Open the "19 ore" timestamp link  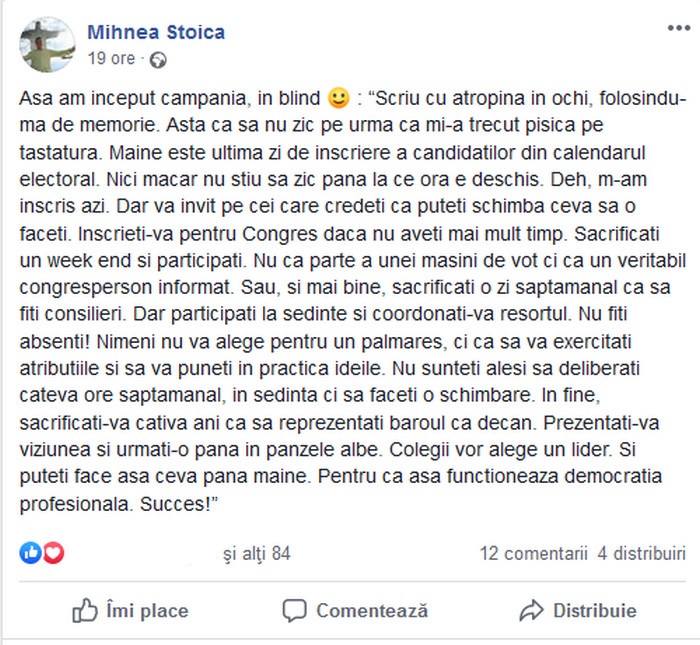pos(111,58)
